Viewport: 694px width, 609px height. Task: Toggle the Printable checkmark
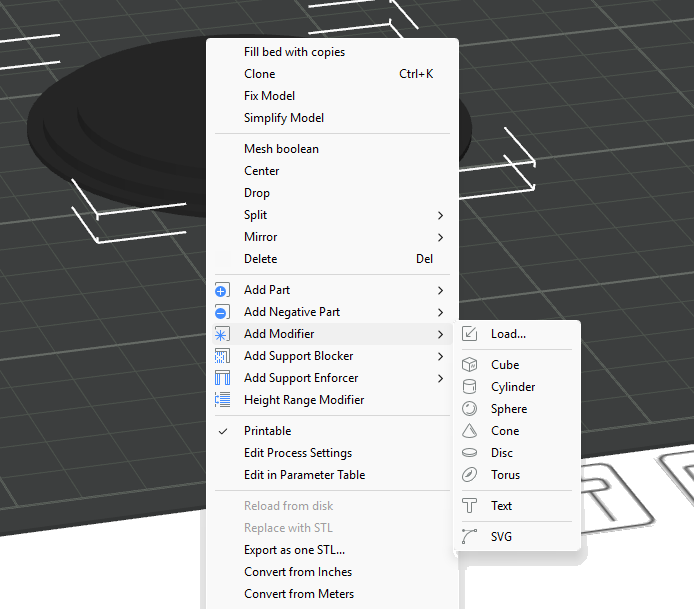(223, 431)
